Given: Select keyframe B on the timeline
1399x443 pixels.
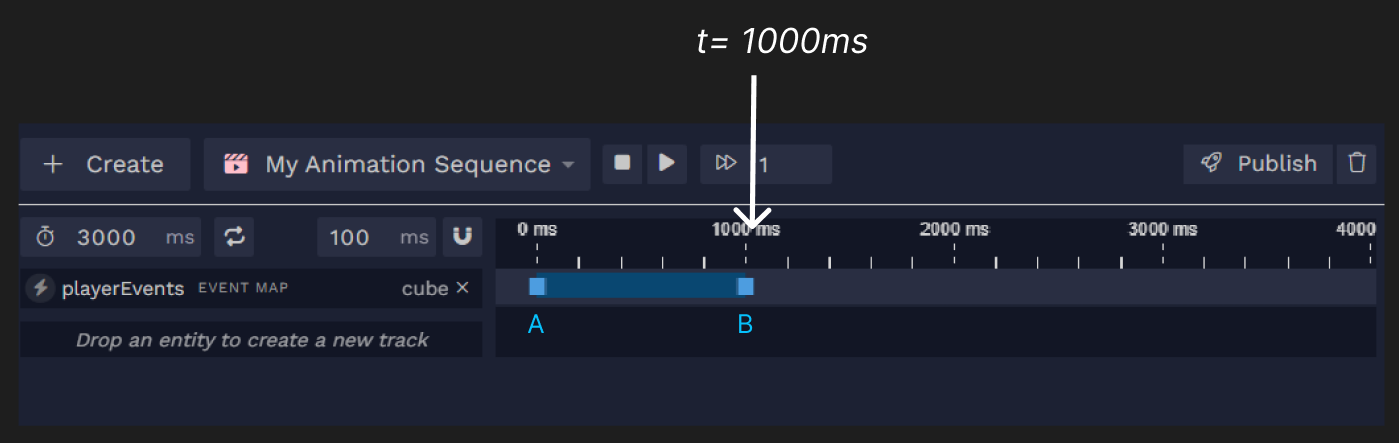Looking at the screenshot, I should point(745,287).
